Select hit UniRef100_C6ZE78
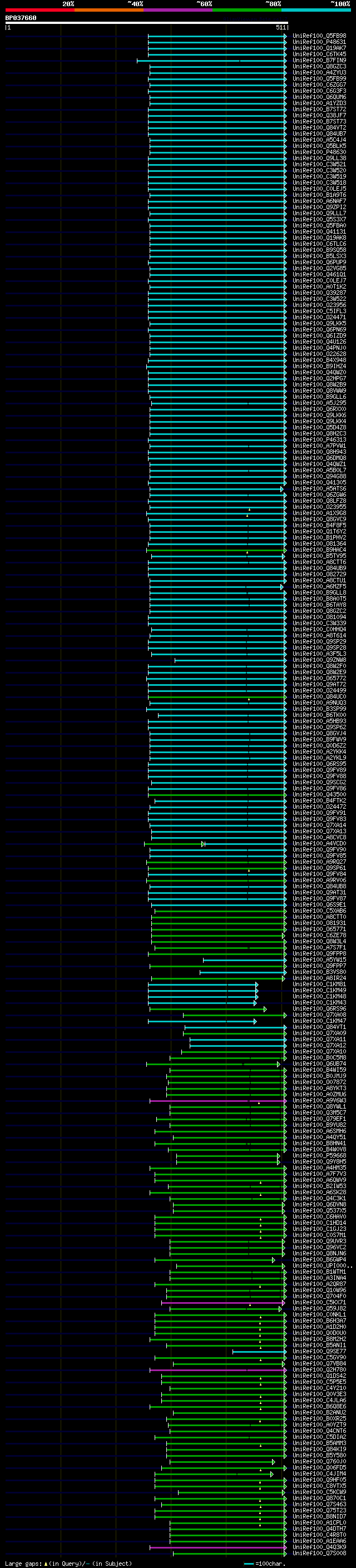356x1568 pixels. point(319,936)
